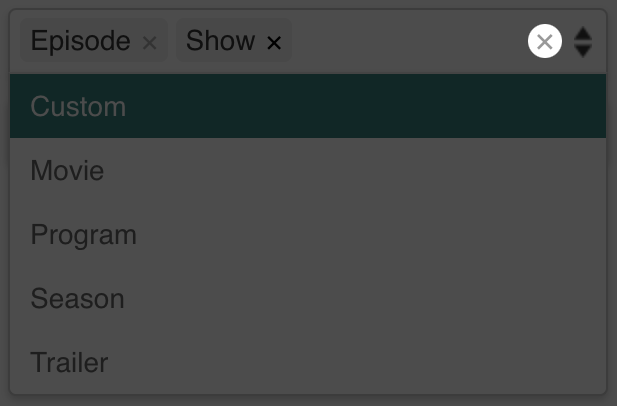Add Trailer as a selected type
617x406 pixels.
pos(308,362)
